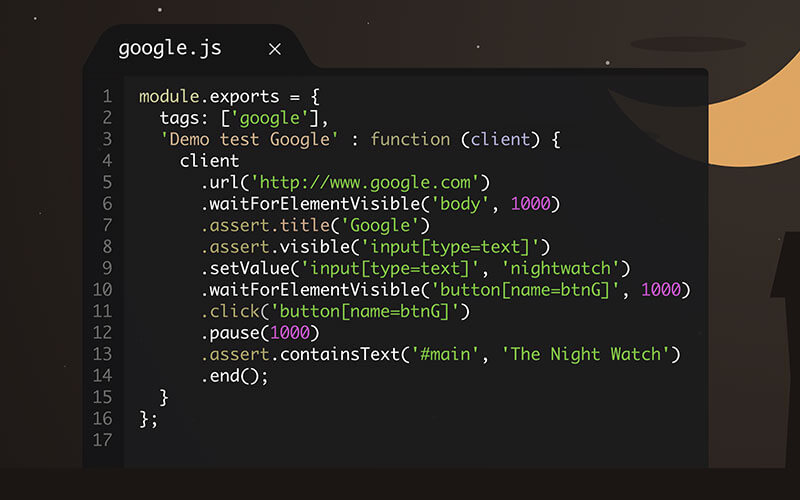Image resolution: width=800 pixels, height=500 pixels.
Task: Click the function keyword on line 3
Action: 411,140
